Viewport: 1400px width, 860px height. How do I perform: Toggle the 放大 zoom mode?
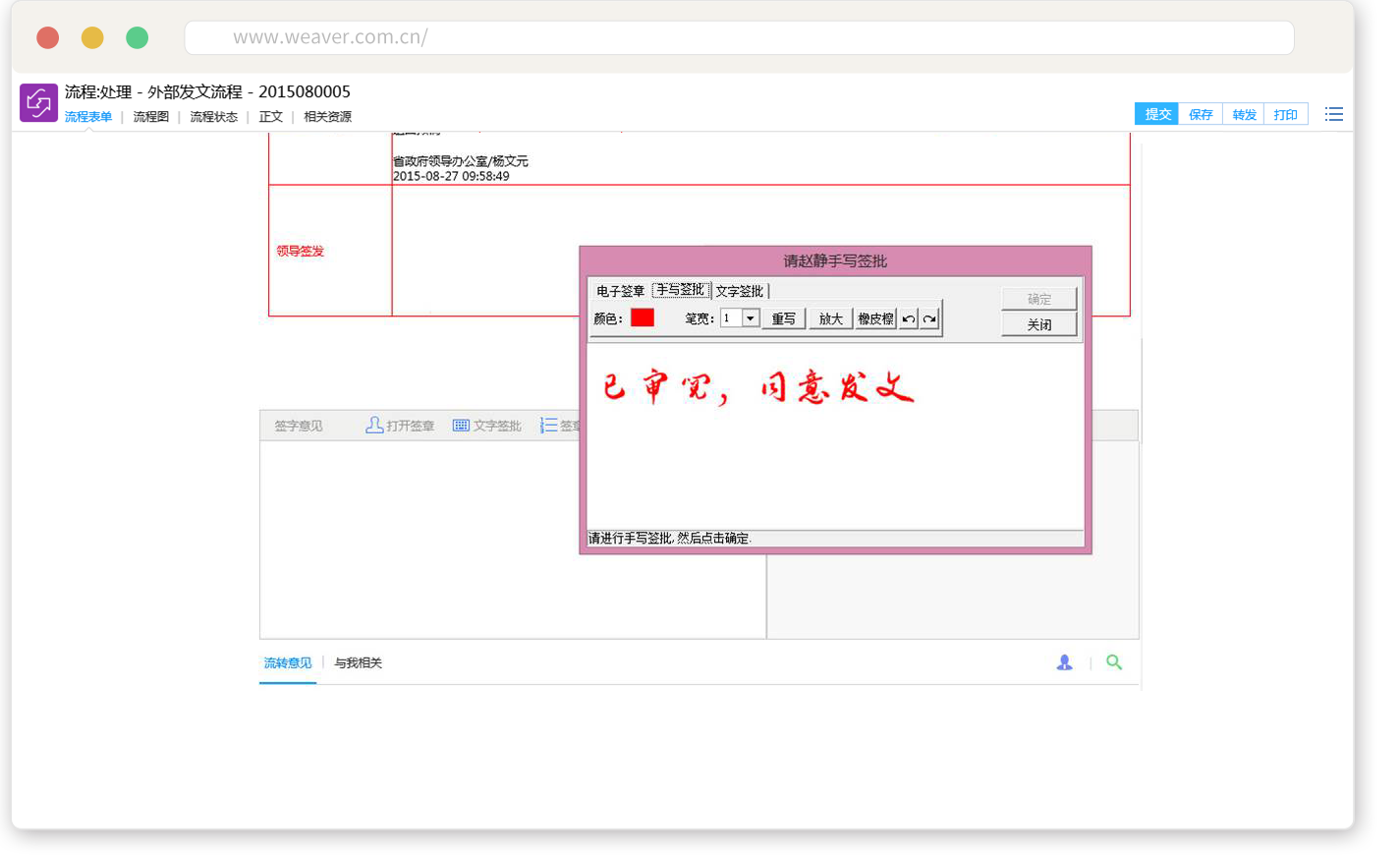click(830, 318)
